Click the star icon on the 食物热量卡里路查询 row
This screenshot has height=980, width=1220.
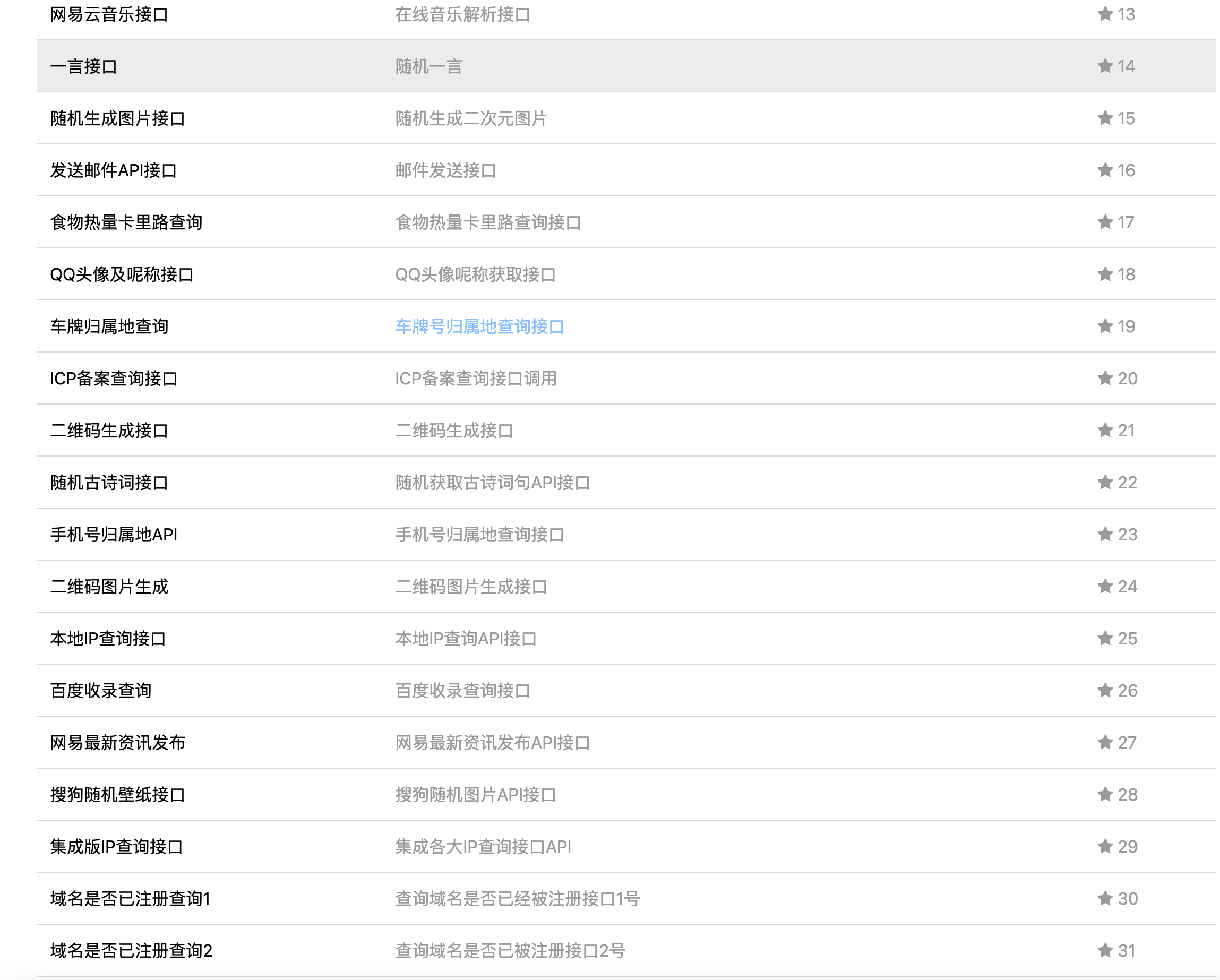click(1105, 222)
